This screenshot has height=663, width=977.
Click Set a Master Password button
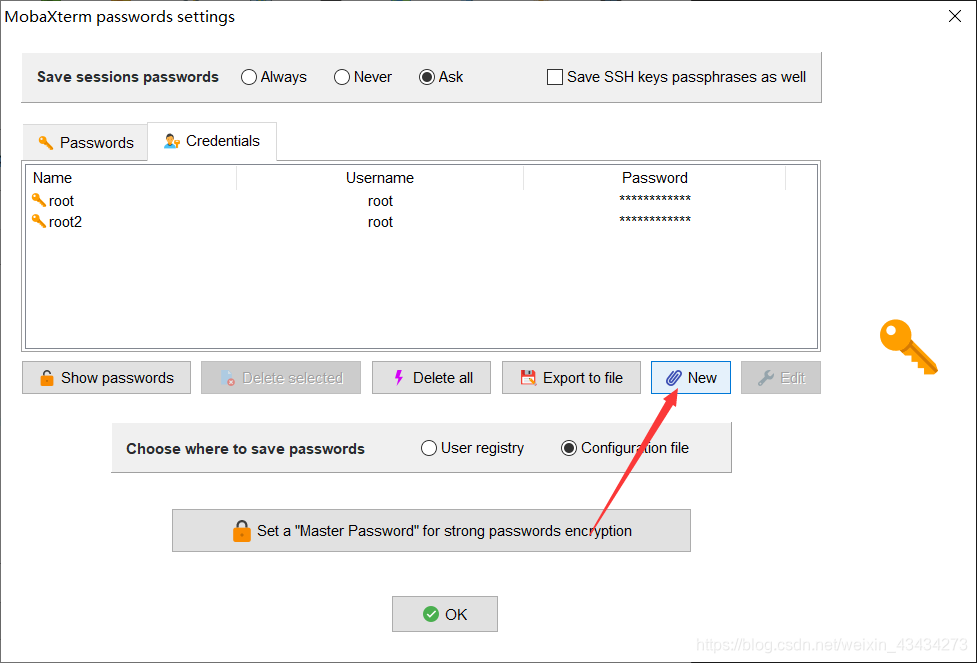[431, 531]
